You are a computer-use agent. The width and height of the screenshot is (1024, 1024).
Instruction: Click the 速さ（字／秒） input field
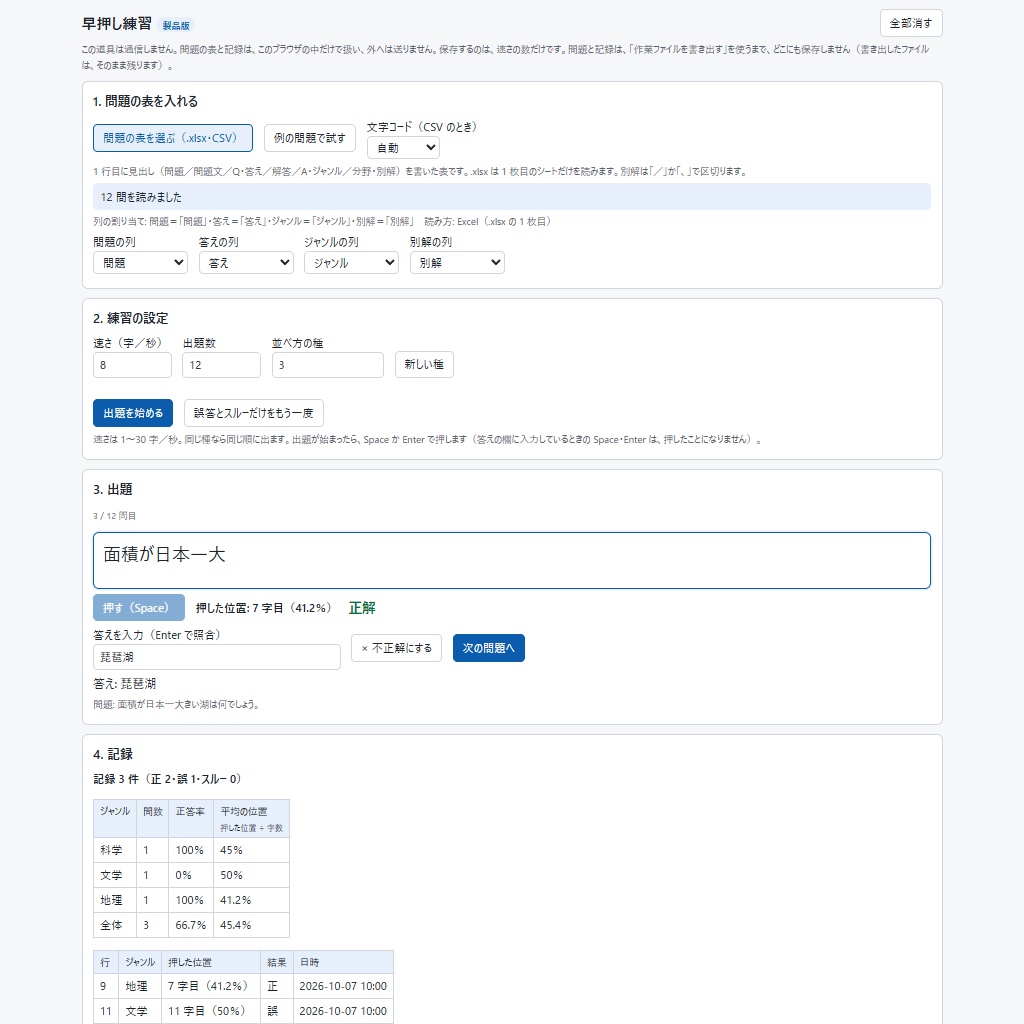click(133, 365)
